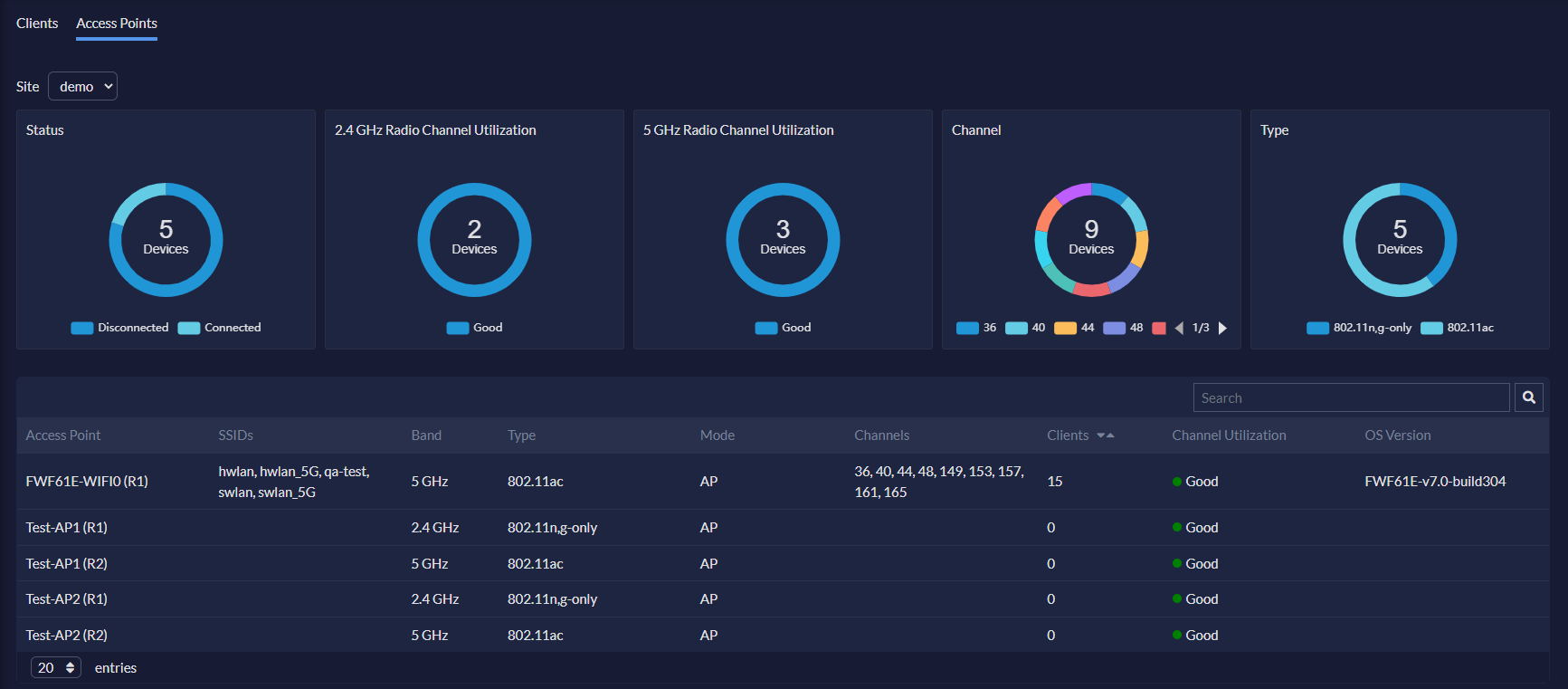Toggle channel 44 legend swatch

tap(1065, 328)
